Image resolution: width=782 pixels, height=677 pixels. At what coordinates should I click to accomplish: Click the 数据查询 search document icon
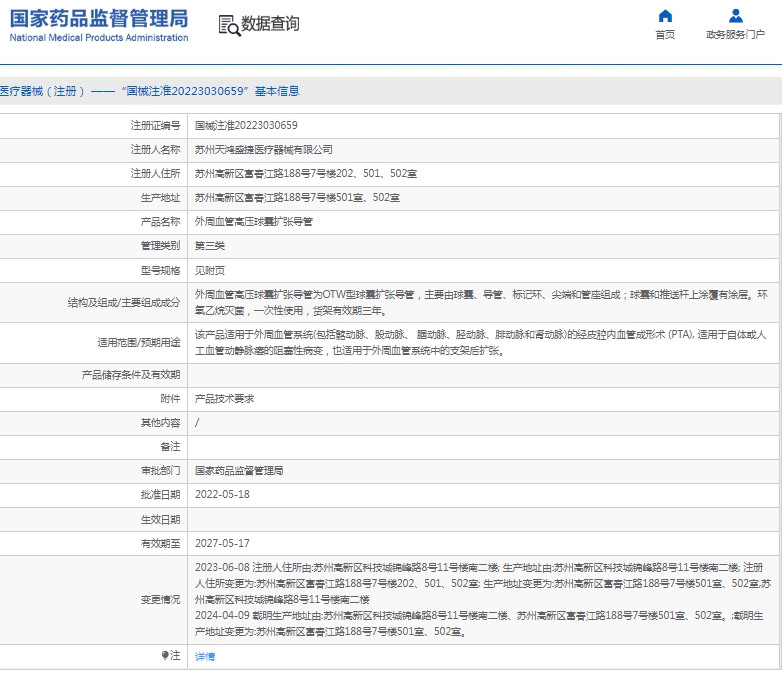(x=229, y=25)
